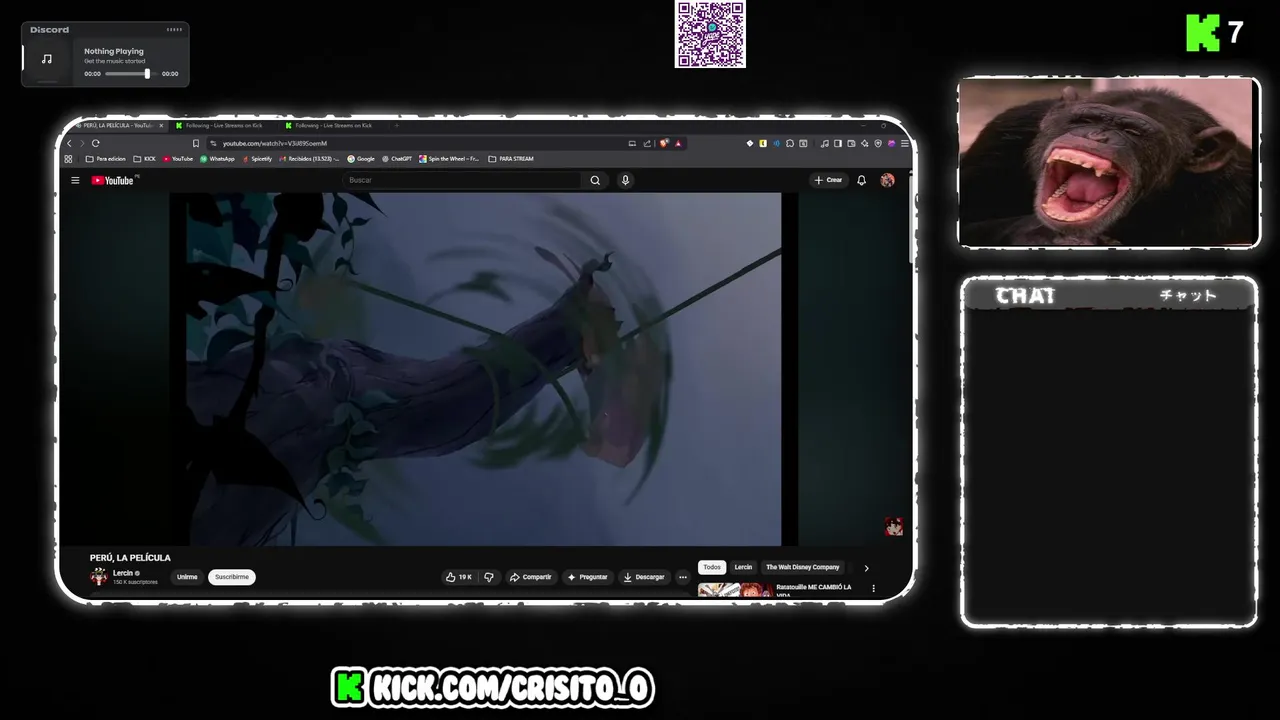Open a new browser tab with plus
Viewport: 1280px width, 720px height.
coord(397,126)
